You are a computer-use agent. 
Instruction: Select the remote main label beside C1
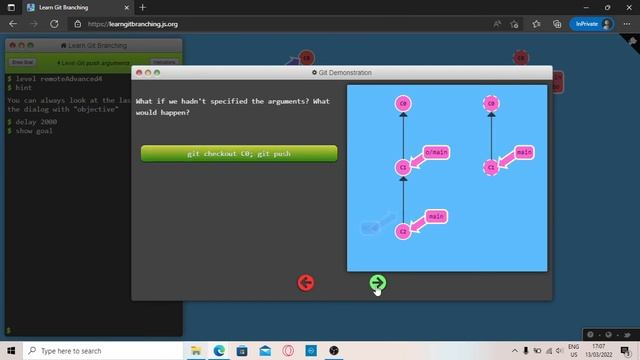pyautogui.click(x=524, y=152)
